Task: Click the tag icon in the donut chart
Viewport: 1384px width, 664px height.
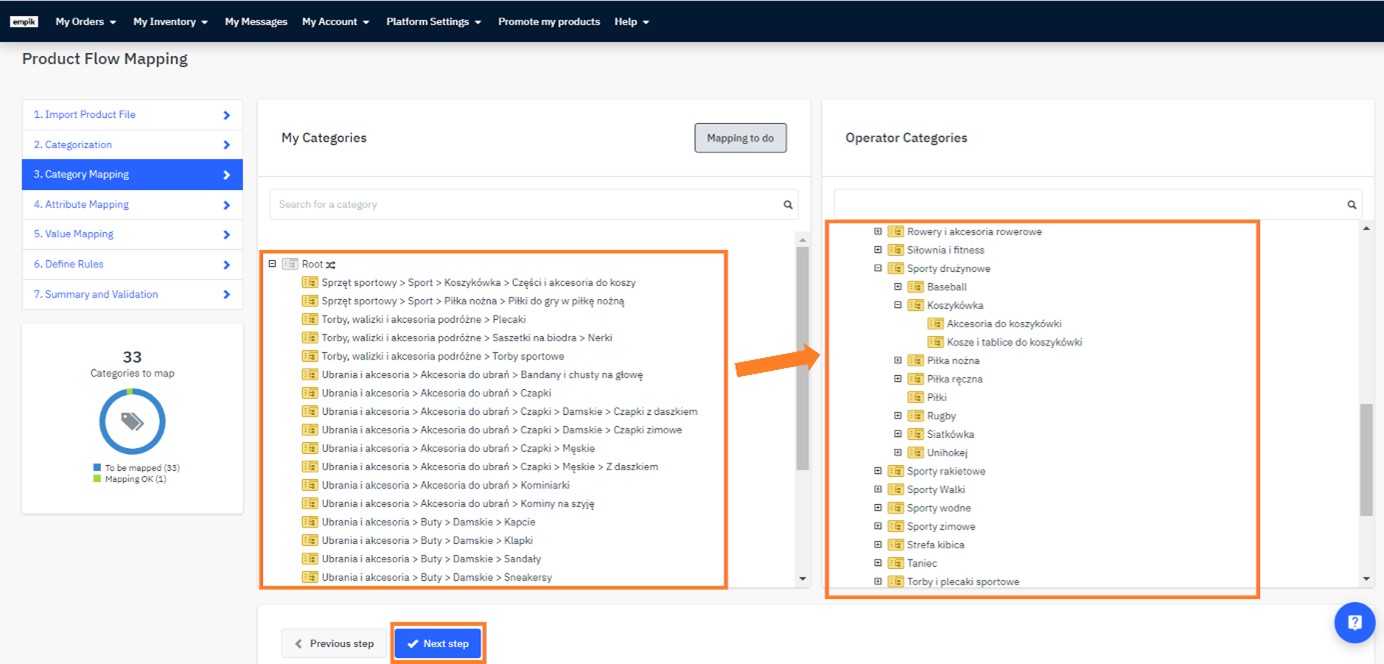Action: coord(132,421)
